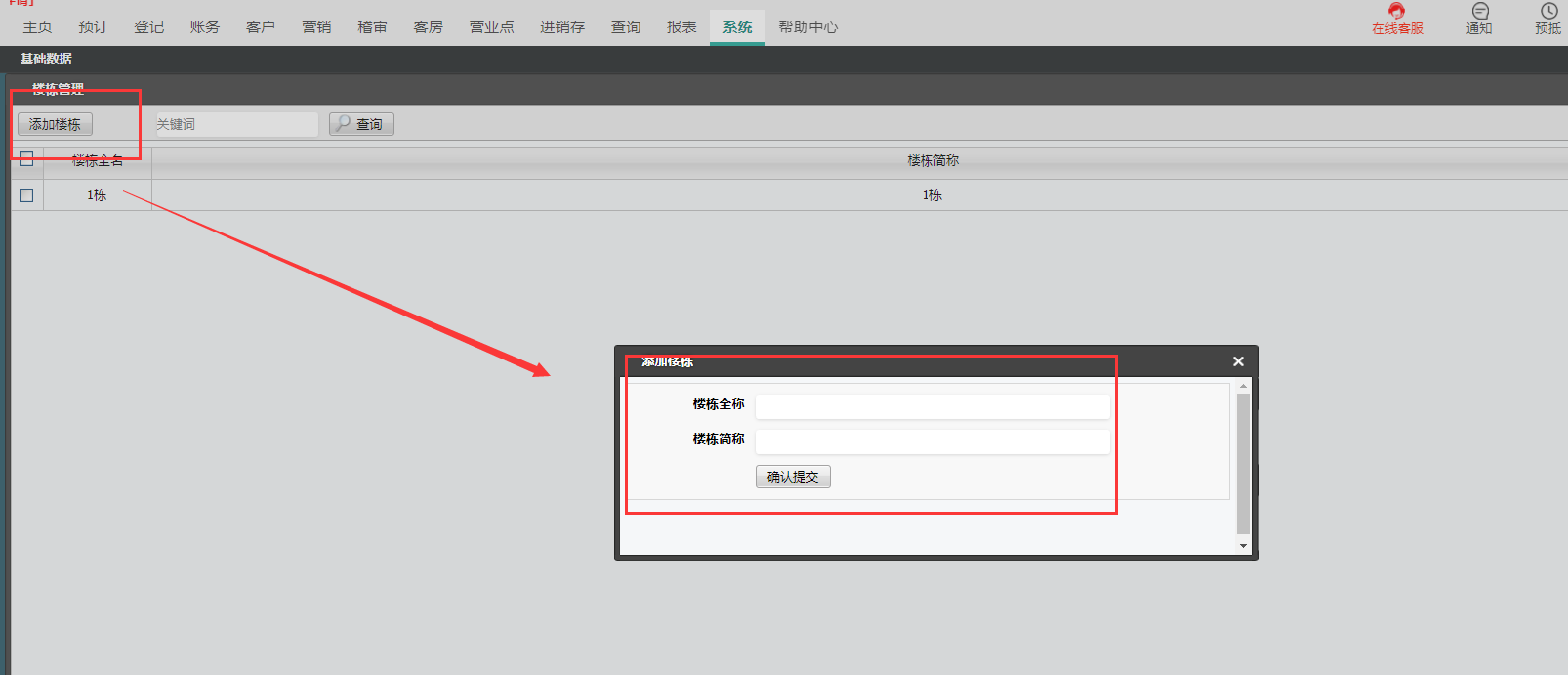Open the 账务 menu
Screen dimensions: 1568x675
point(205,27)
